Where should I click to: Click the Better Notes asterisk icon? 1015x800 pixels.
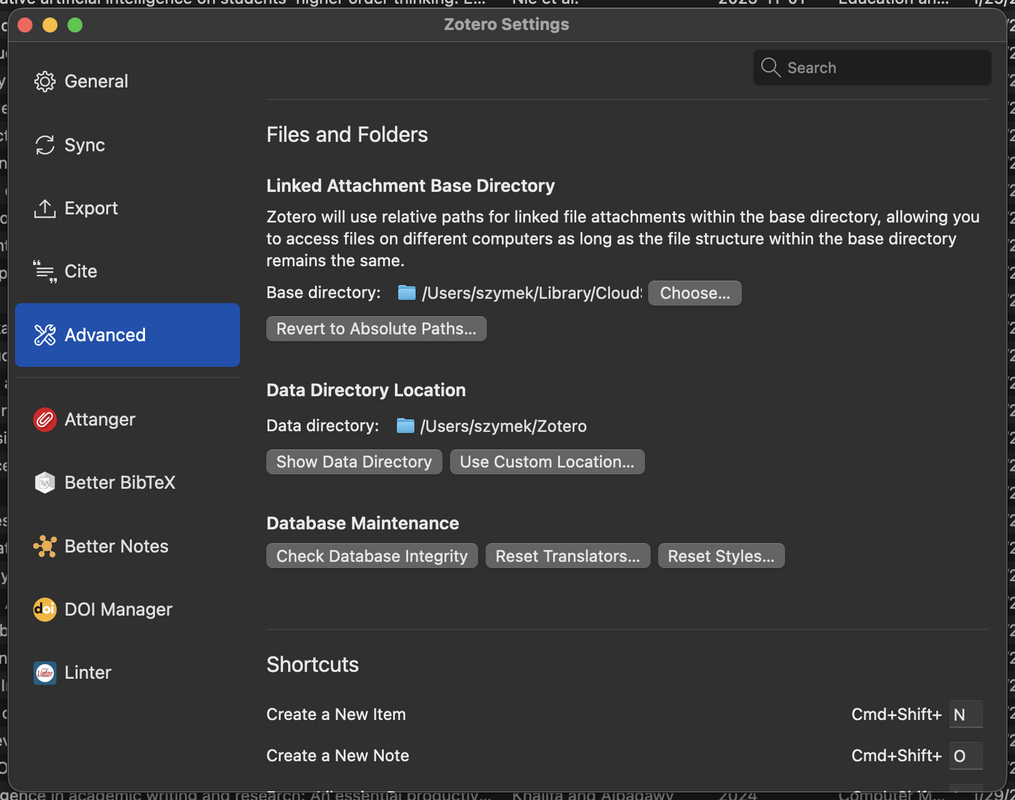click(x=45, y=546)
